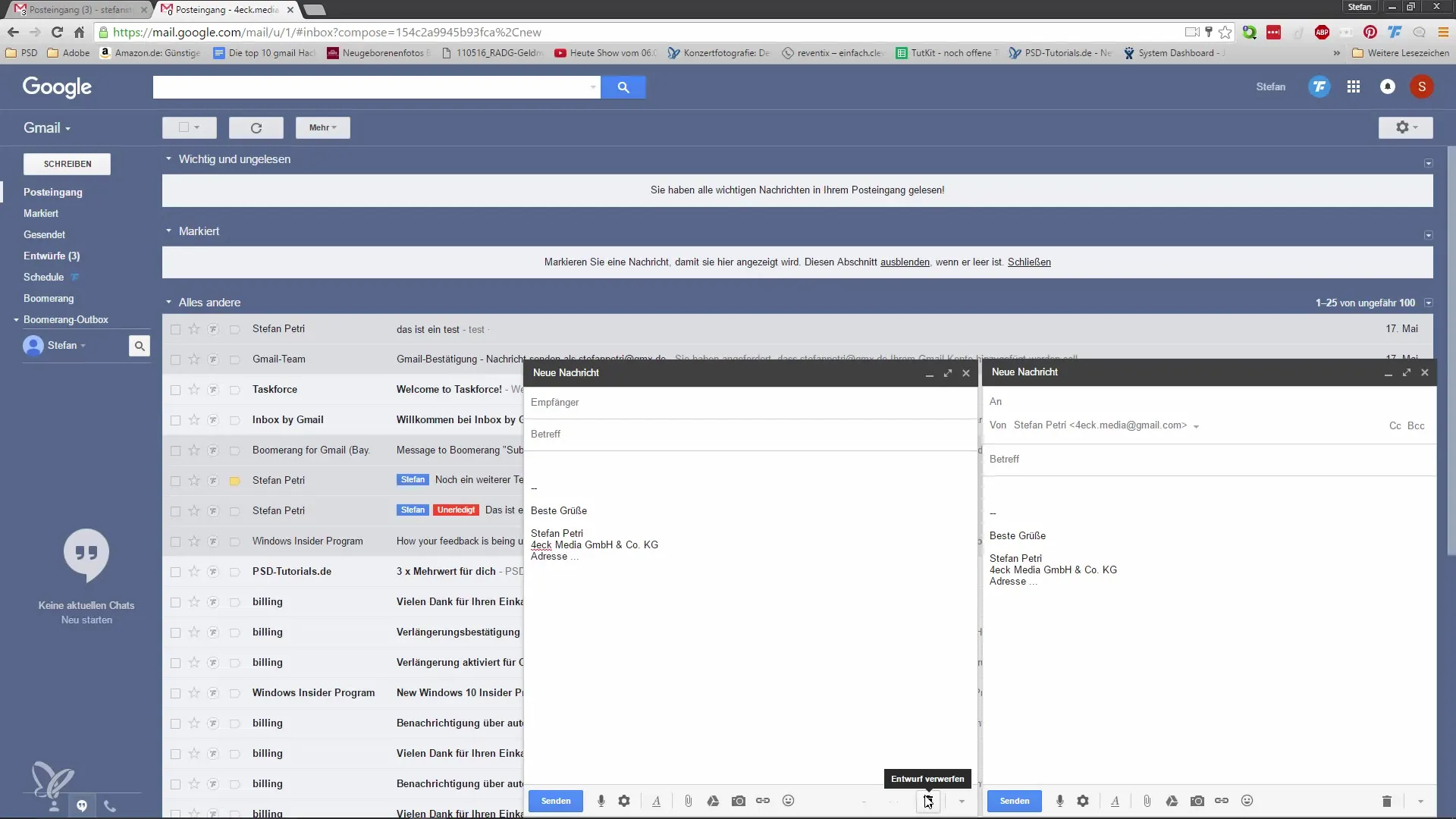1456x819 pixels.
Task: Open Entwürfe (3) folder
Action: pos(52,256)
